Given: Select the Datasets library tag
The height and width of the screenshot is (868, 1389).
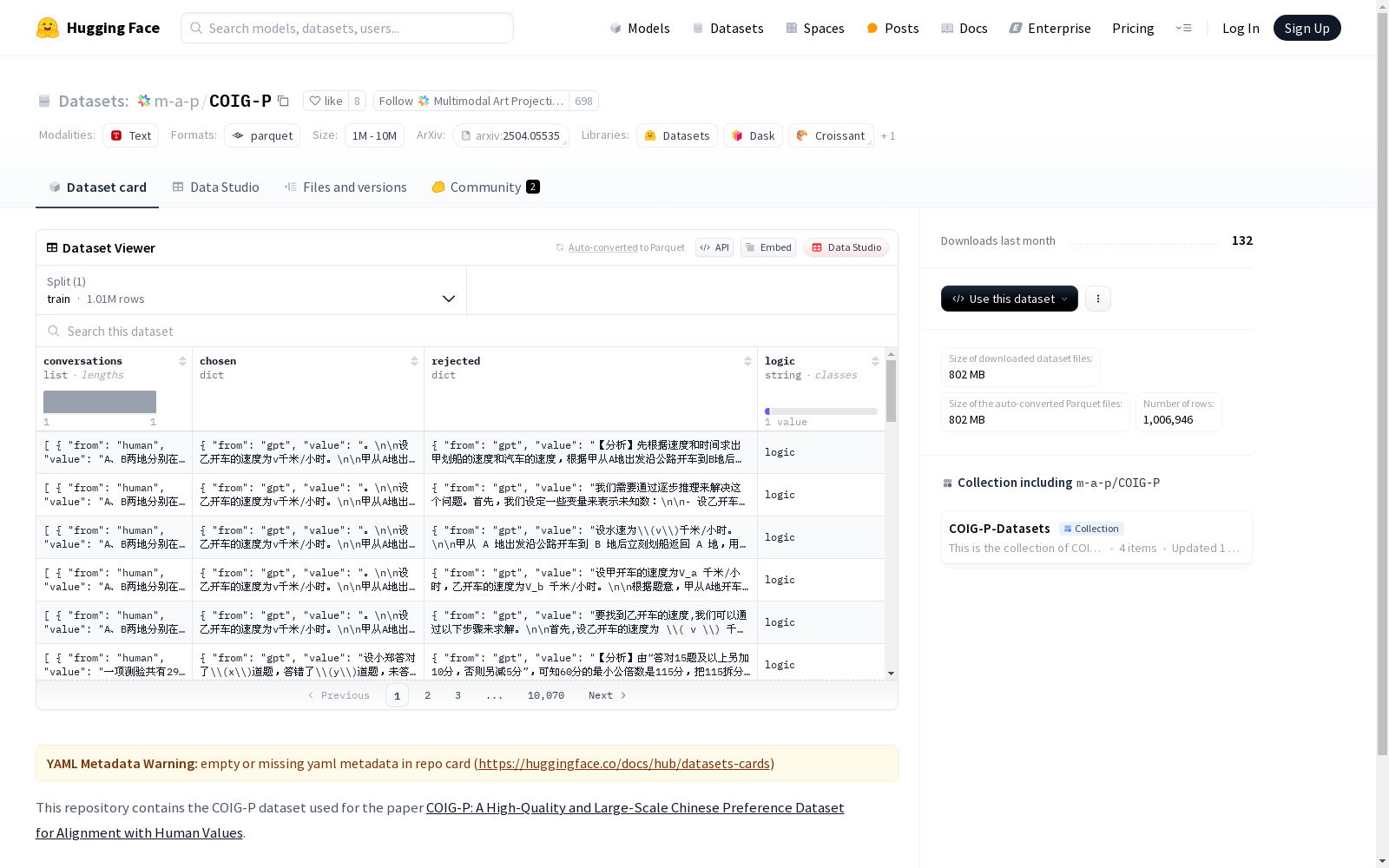Looking at the screenshot, I should pos(677,135).
